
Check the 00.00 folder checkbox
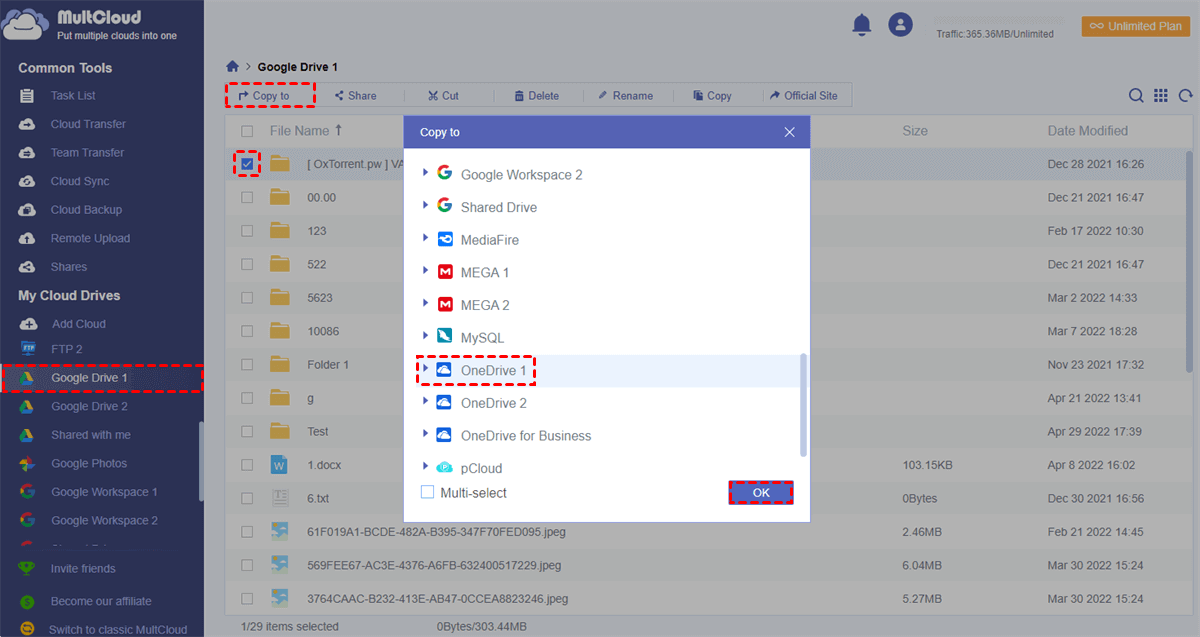coord(247,197)
